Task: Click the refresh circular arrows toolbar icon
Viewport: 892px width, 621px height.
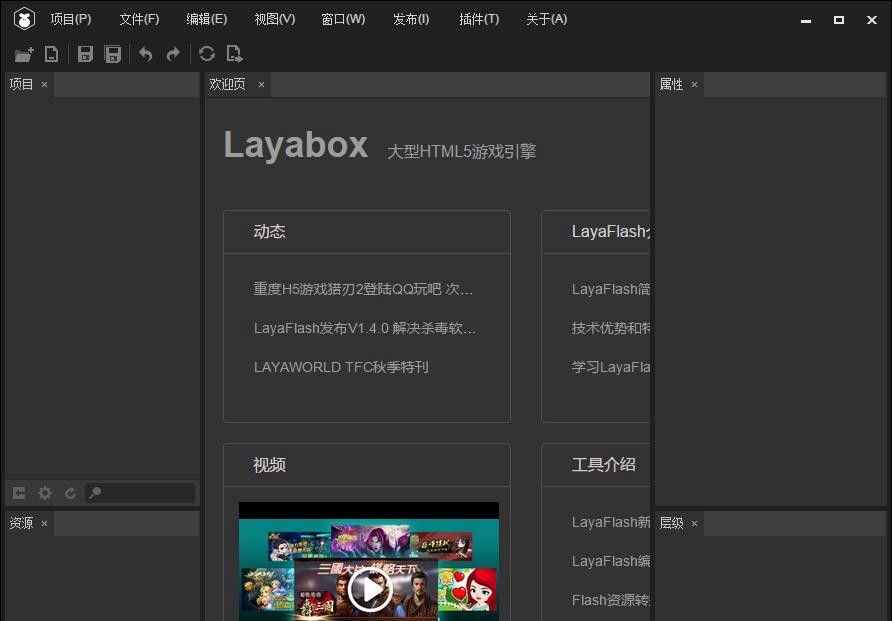Action: [x=207, y=54]
